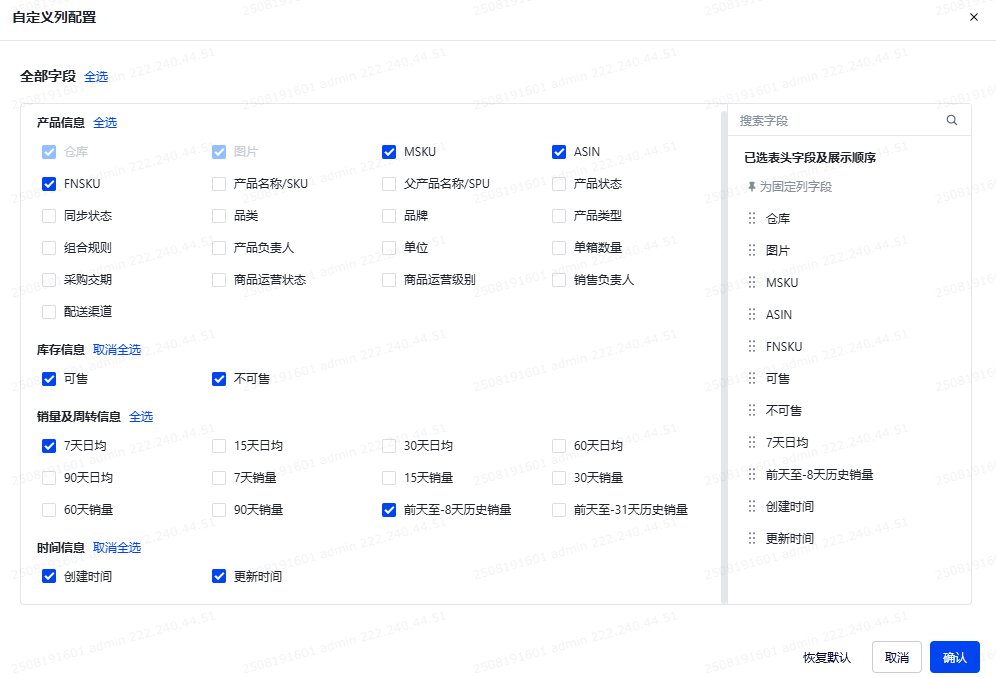The width and height of the screenshot is (996, 678).
Task: Check the 60天销量 checkbox
Action: [x=49, y=510]
